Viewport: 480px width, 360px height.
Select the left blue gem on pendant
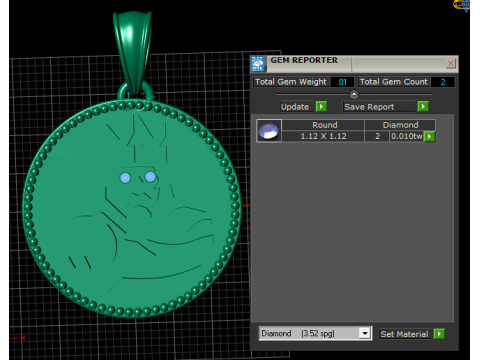[x=125, y=178]
